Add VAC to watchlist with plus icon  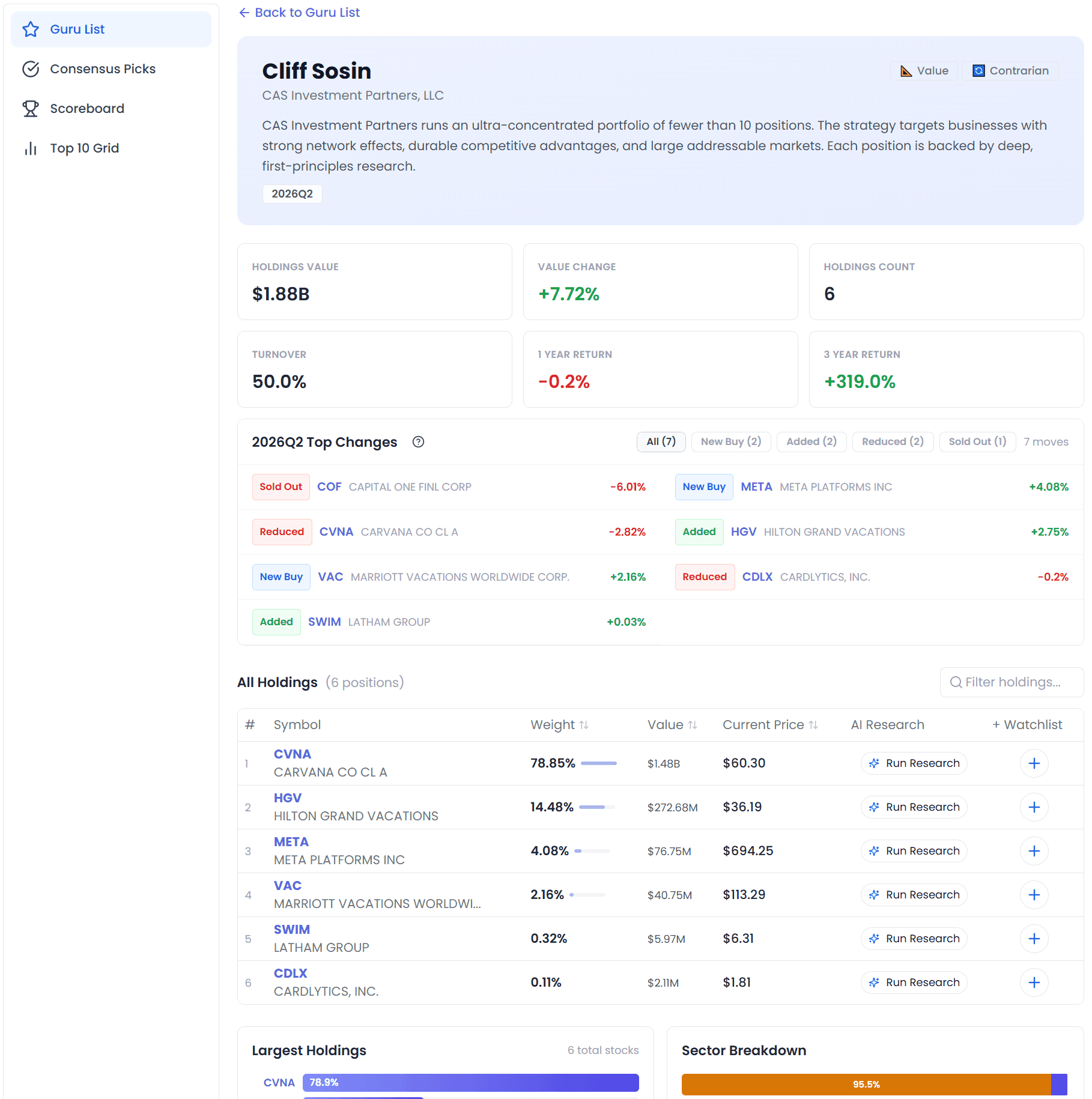pos(1034,895)
